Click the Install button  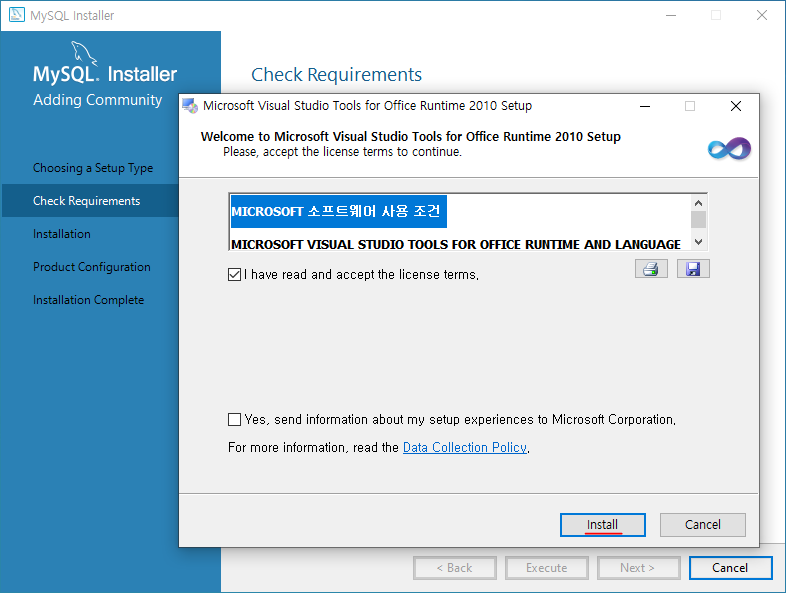click(603, 525)
